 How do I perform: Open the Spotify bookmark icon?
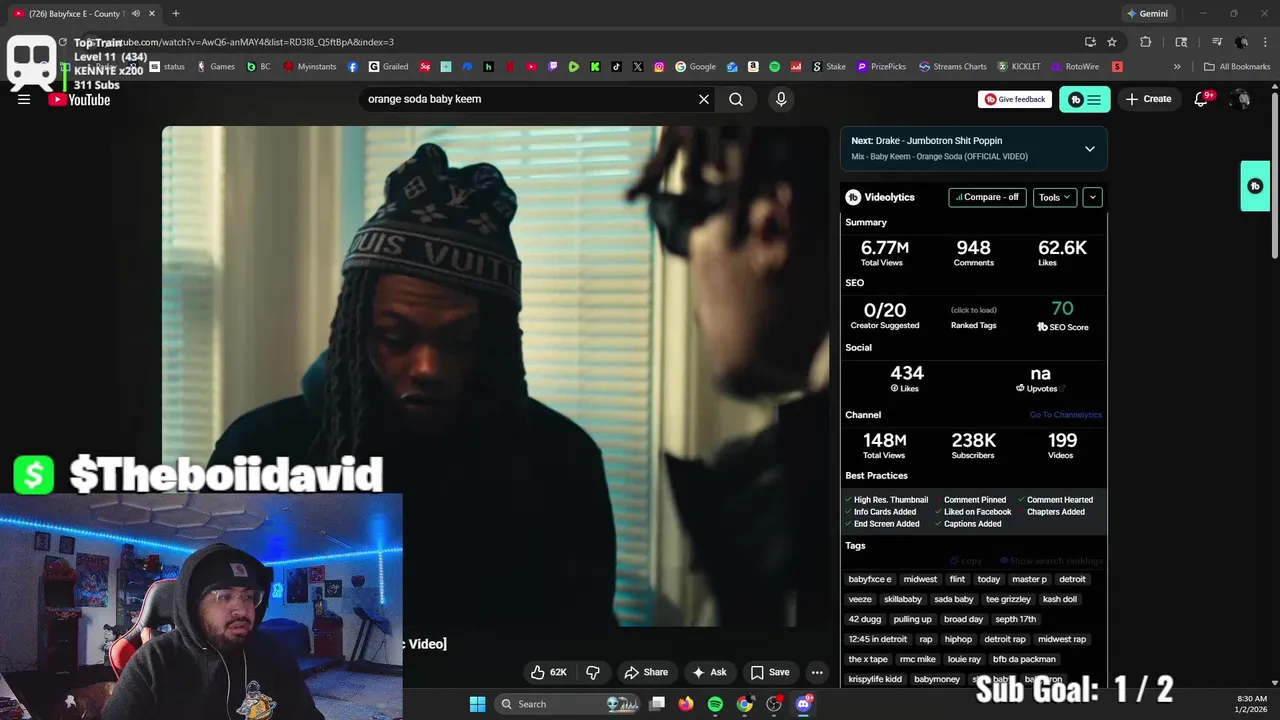(x=774, y=67)
